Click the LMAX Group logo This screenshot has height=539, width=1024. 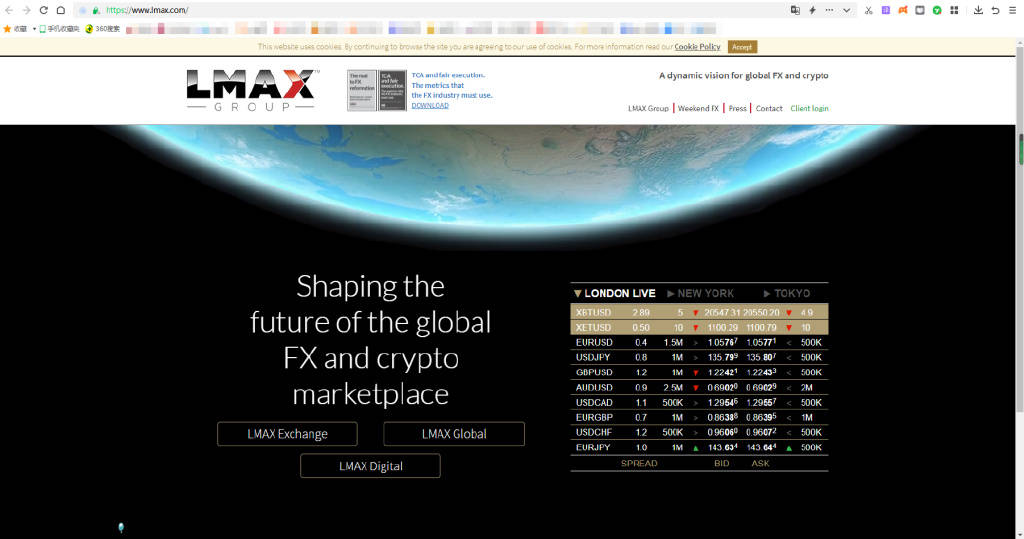point(251,90)
